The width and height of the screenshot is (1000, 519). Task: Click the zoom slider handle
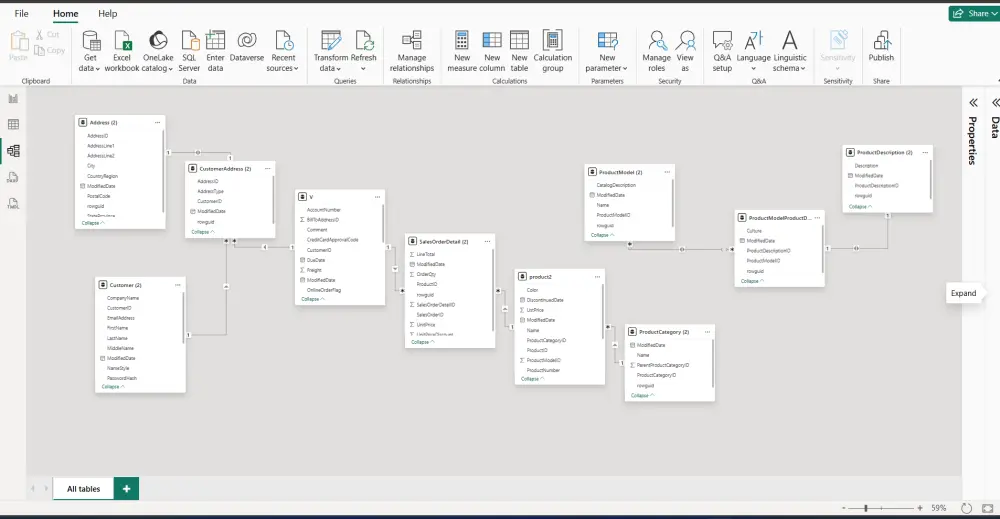click(x=865, y=508)
